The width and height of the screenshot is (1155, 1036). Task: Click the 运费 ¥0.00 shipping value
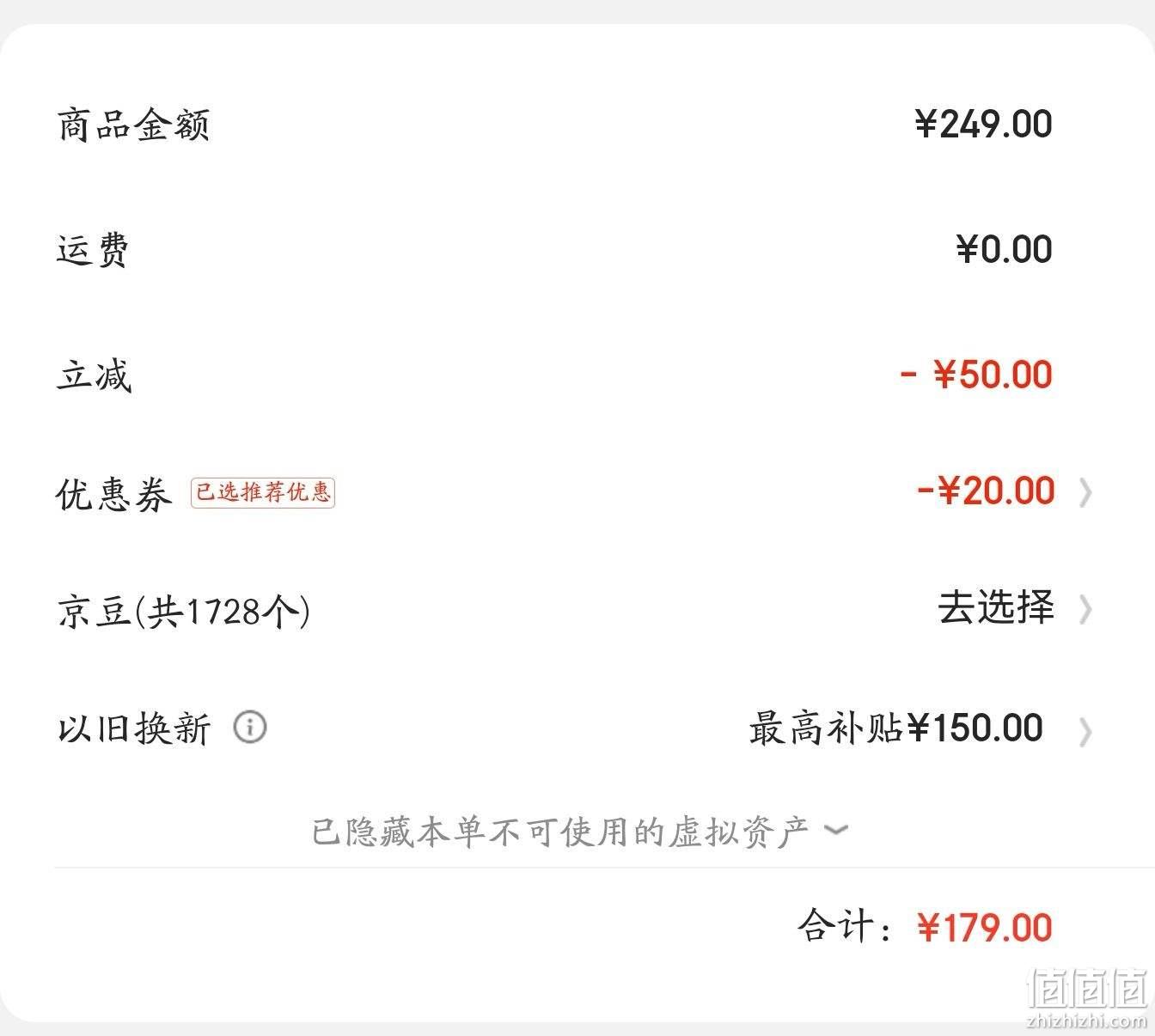(1005, 250)
